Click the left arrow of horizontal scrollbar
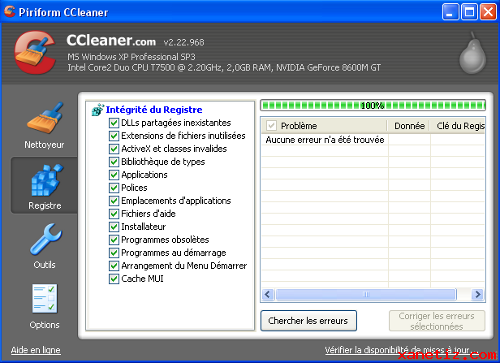The width and height of the screenshot is (500, 363). 267,294
